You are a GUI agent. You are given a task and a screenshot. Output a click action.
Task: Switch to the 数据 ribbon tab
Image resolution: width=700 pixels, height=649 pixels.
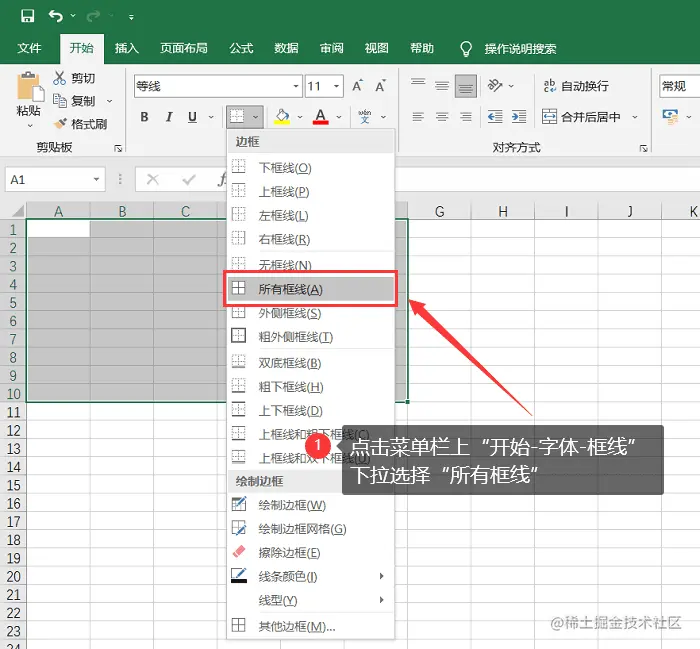(x=286, y=48)
